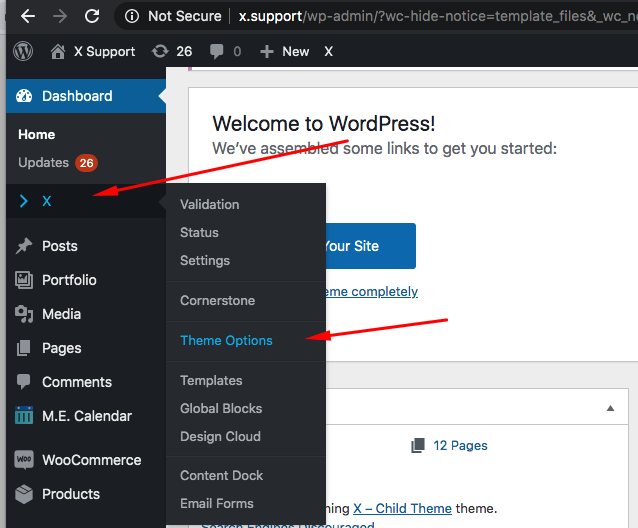Open the WooCommerce menu
This screenshot has height=528, width=638.
point(92,460)
